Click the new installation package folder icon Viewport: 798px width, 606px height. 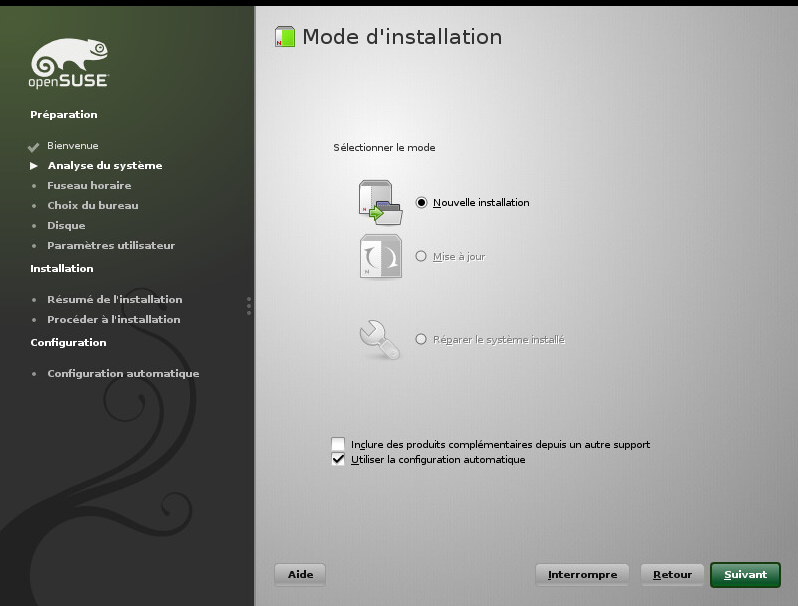381,203
